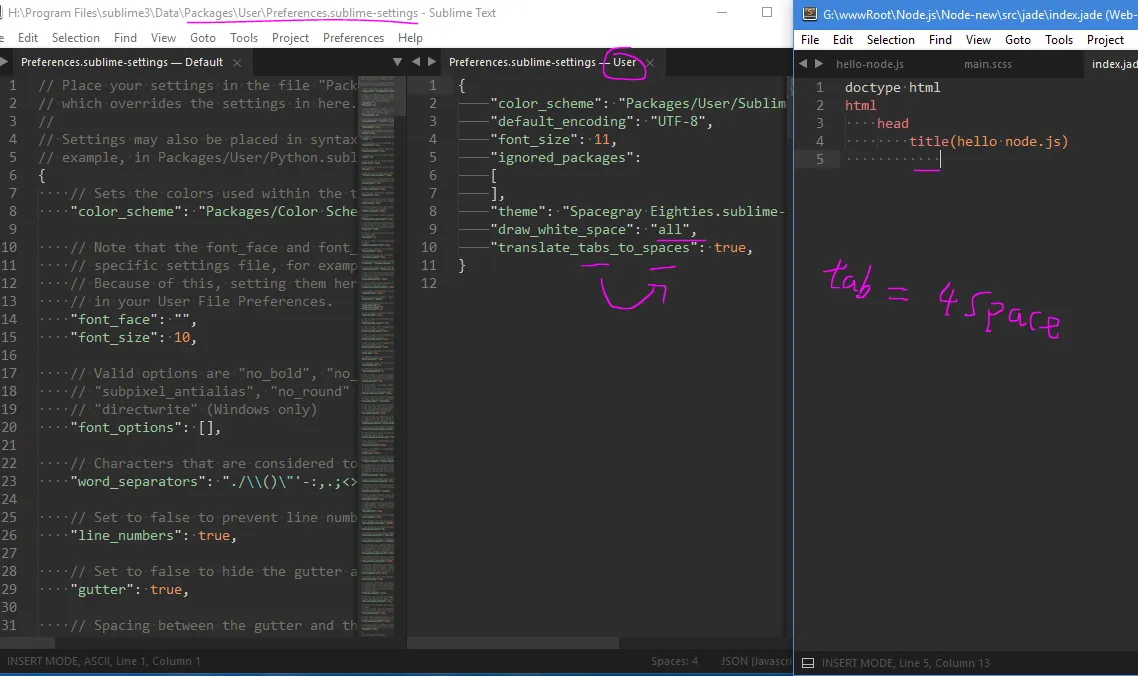Click the minimap in the Default settings pane
This screenshot has width=1138, height=676.
pyautogui.click(x=377, y=356)
